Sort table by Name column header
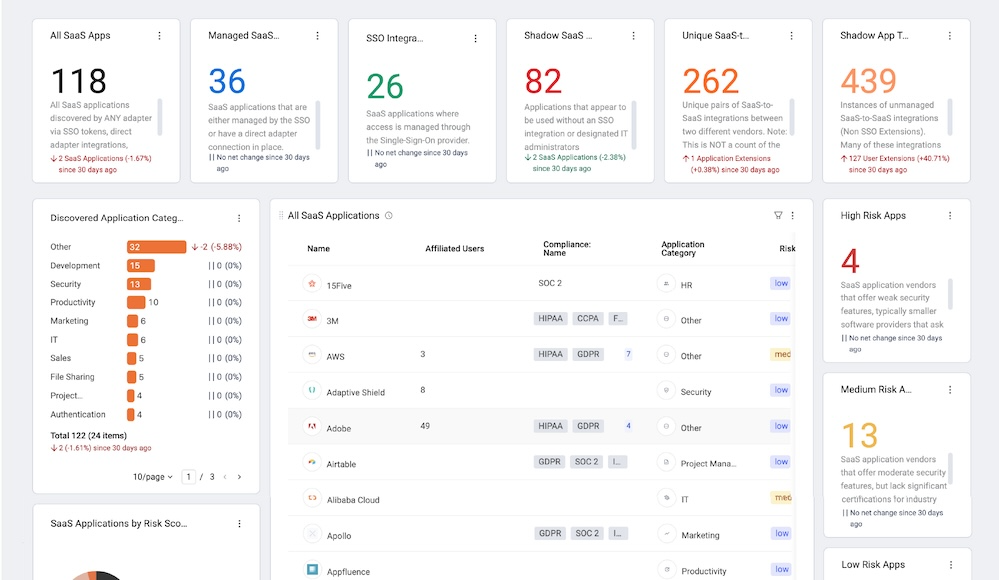This screenshot has height=580, width=999. click(x=318, y=249)
